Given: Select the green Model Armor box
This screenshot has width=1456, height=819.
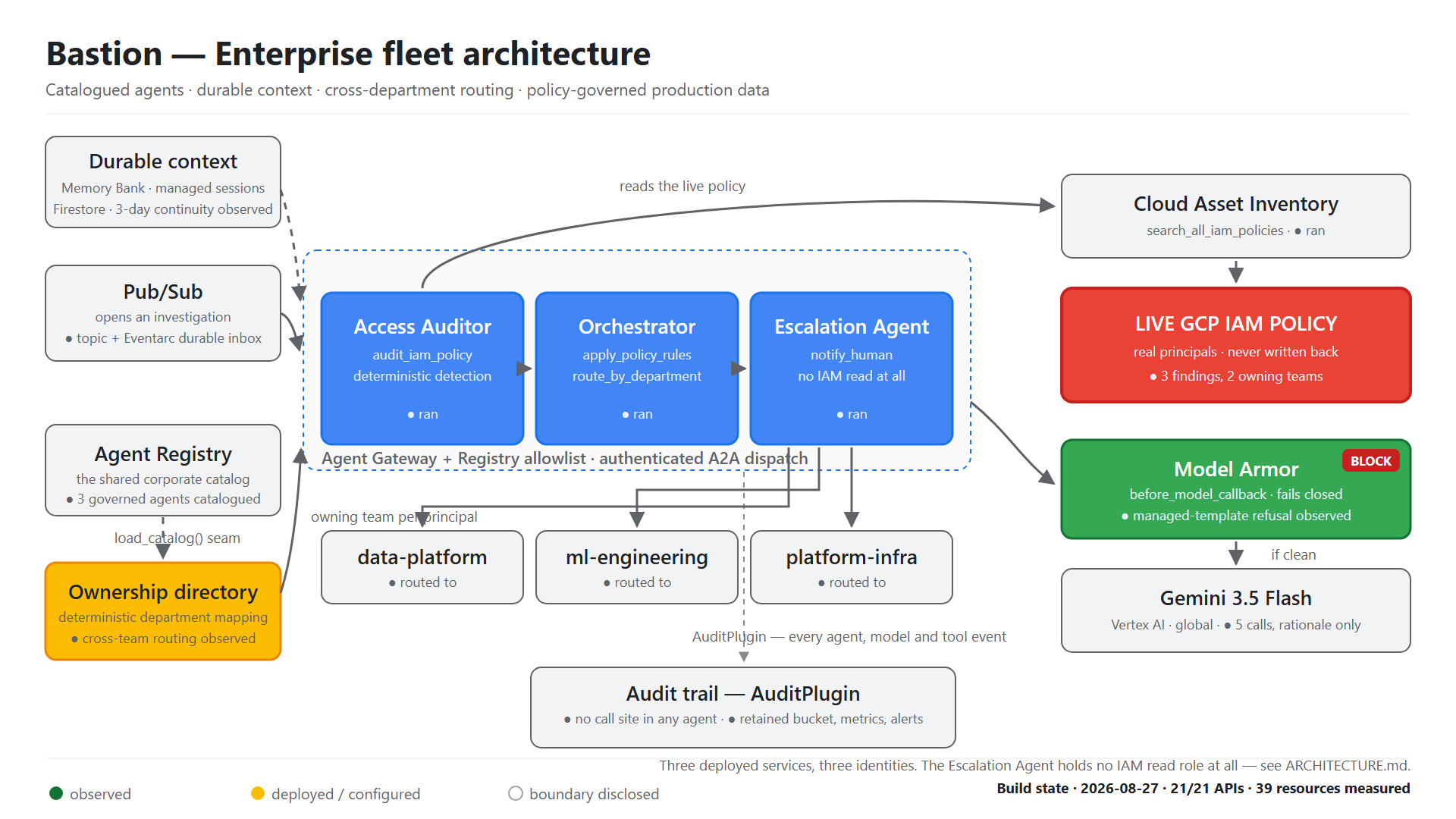Looking at the screenshot, I should click(1236, 489).
